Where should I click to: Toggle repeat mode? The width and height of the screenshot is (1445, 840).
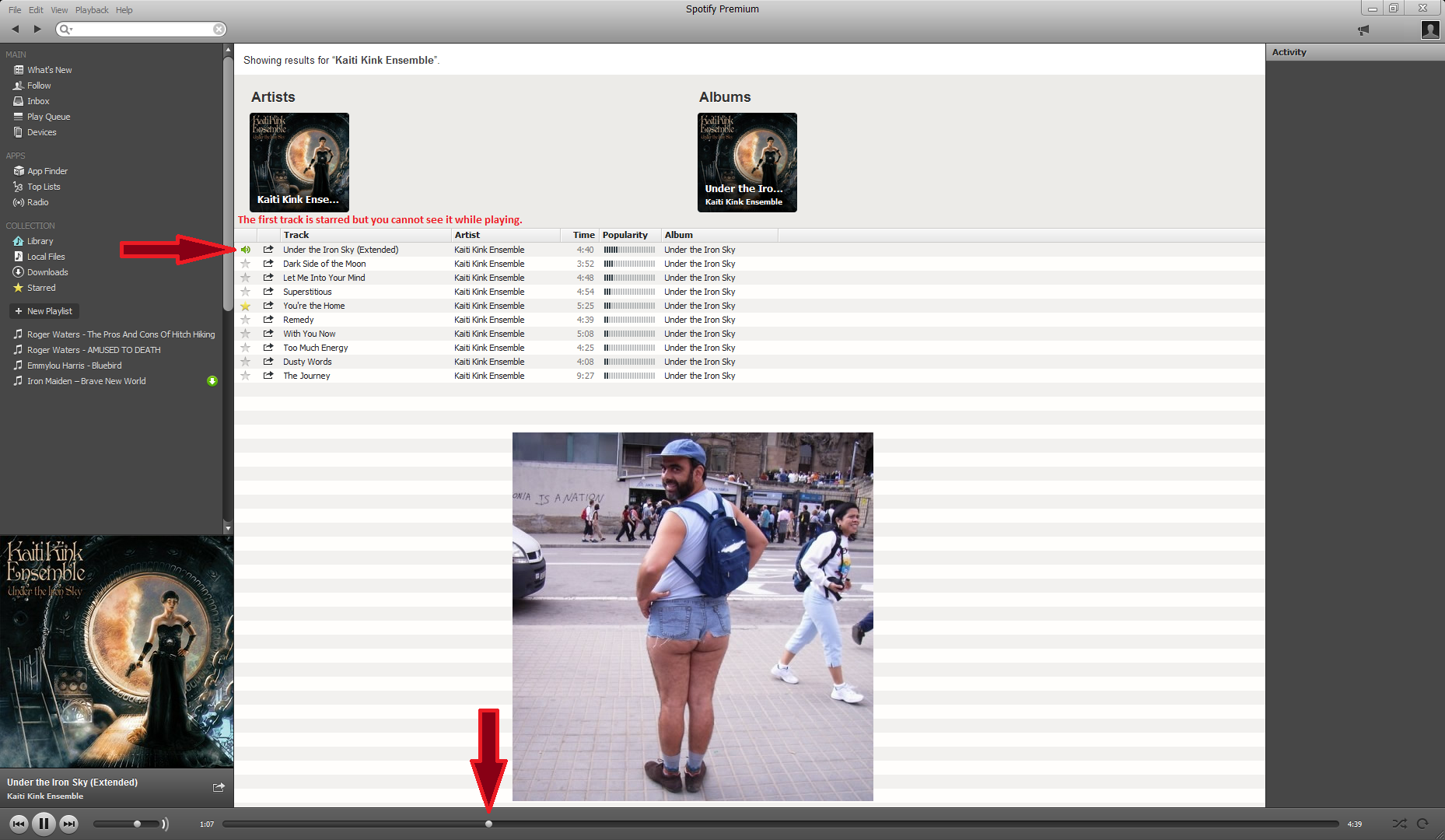tap(1422, 824)
